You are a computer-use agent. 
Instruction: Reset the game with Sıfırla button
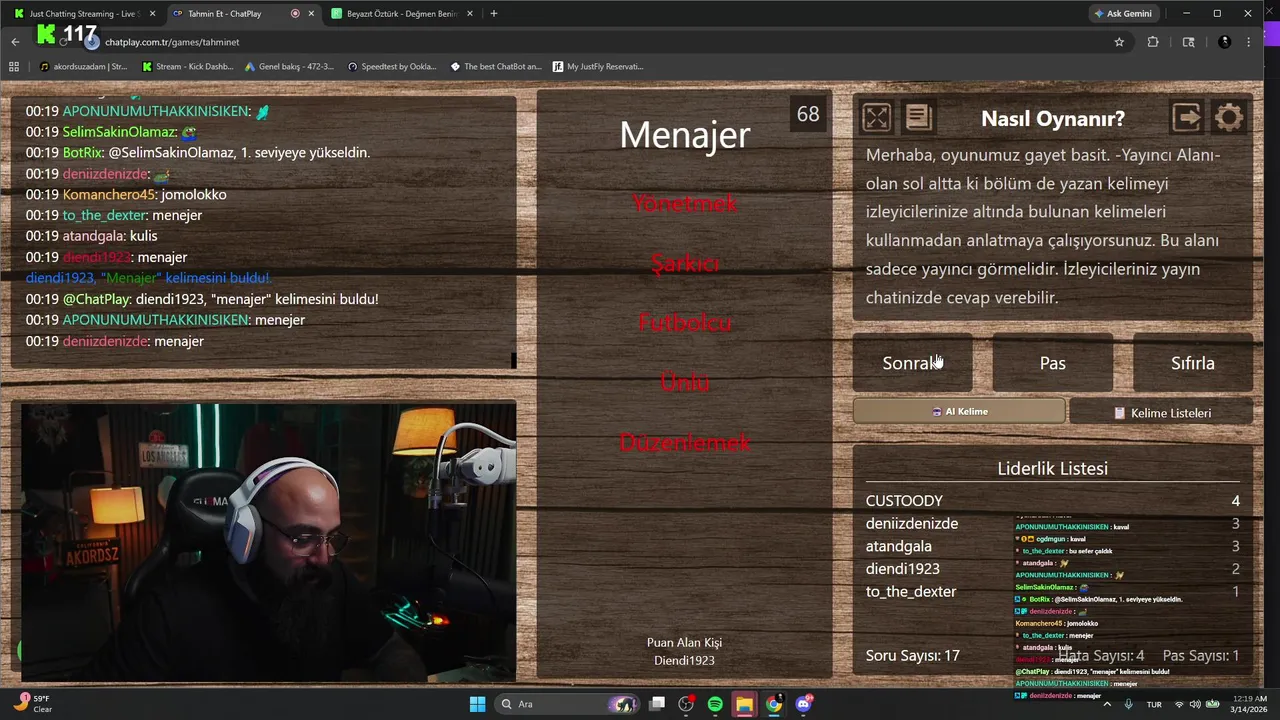(x=1192, y=363)
